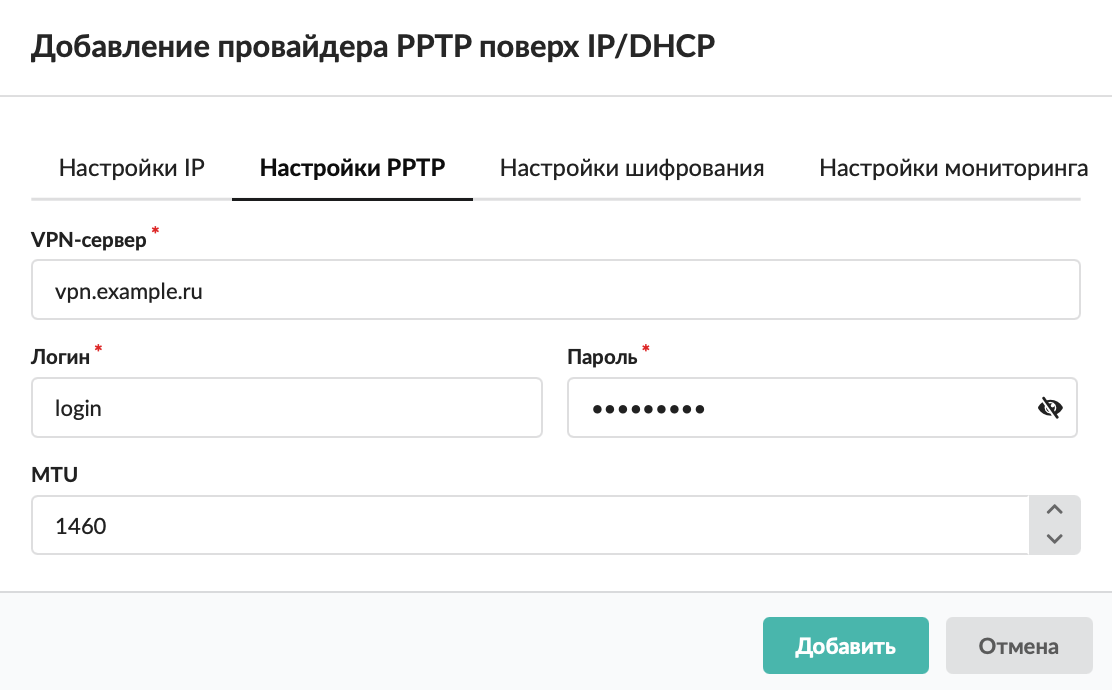Click the MTU field label
The image size is (1112, 690).
(x=55, y=475)
